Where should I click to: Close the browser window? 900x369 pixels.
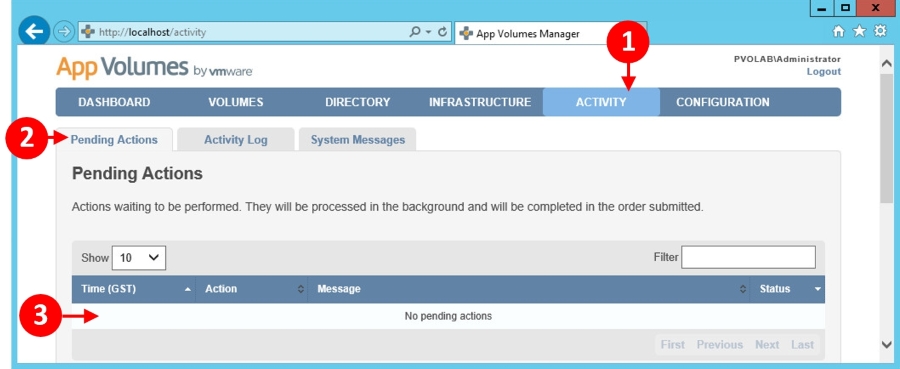tap(875, 8)
